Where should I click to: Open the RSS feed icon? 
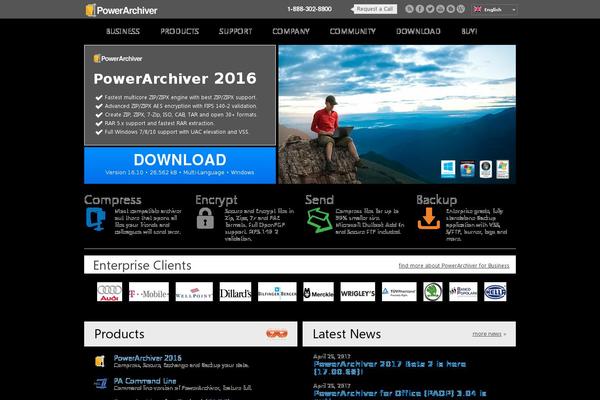(x=409, y=9)
